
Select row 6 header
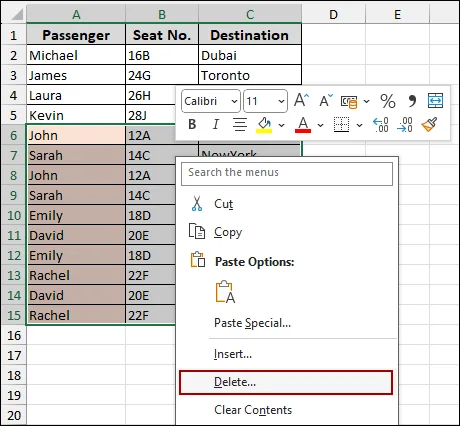pyautogui.click(x=14, y=135)
